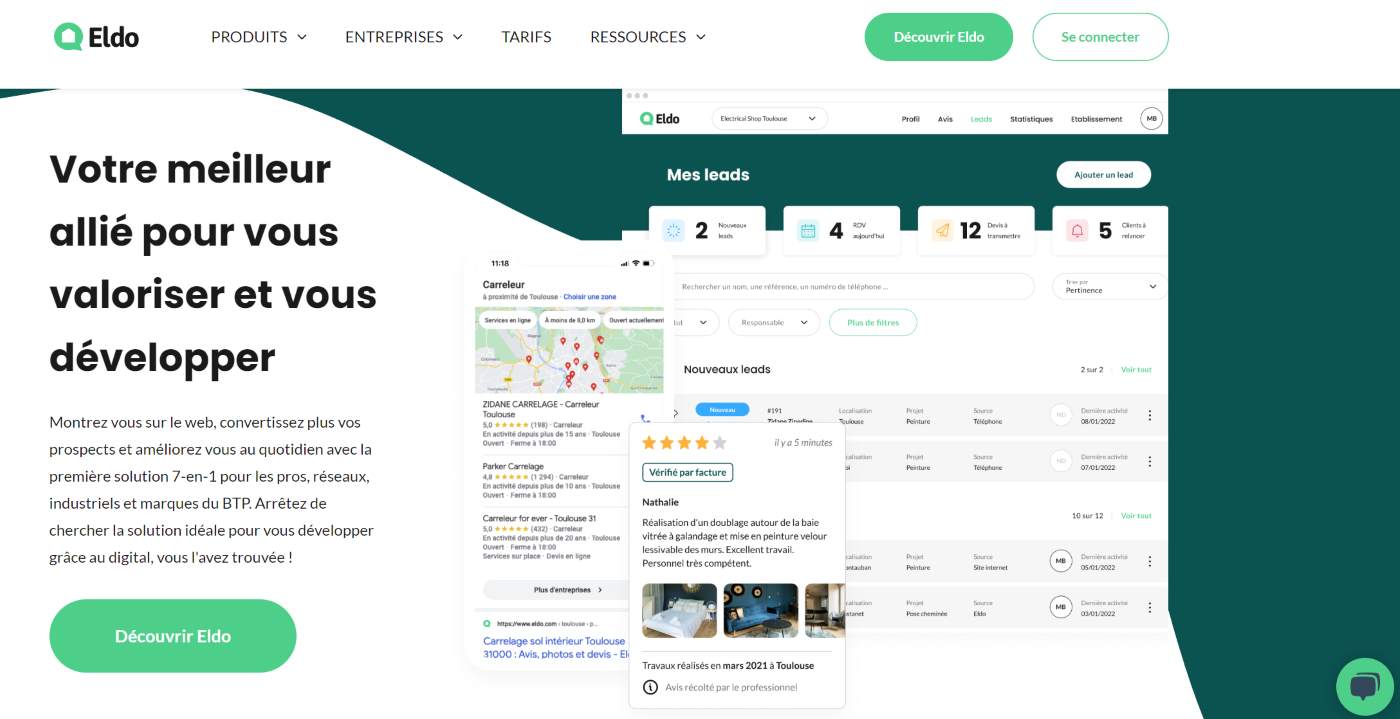This screenshot has width=1400, height=719.
Task: Click Voir tout beside 10 sur 12
Action: coord(1136,516)
